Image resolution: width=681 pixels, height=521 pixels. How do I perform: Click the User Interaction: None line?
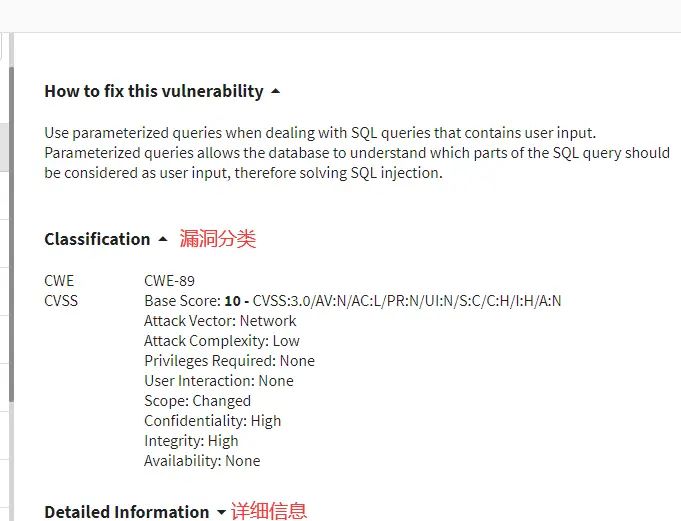tap(218, 381)
